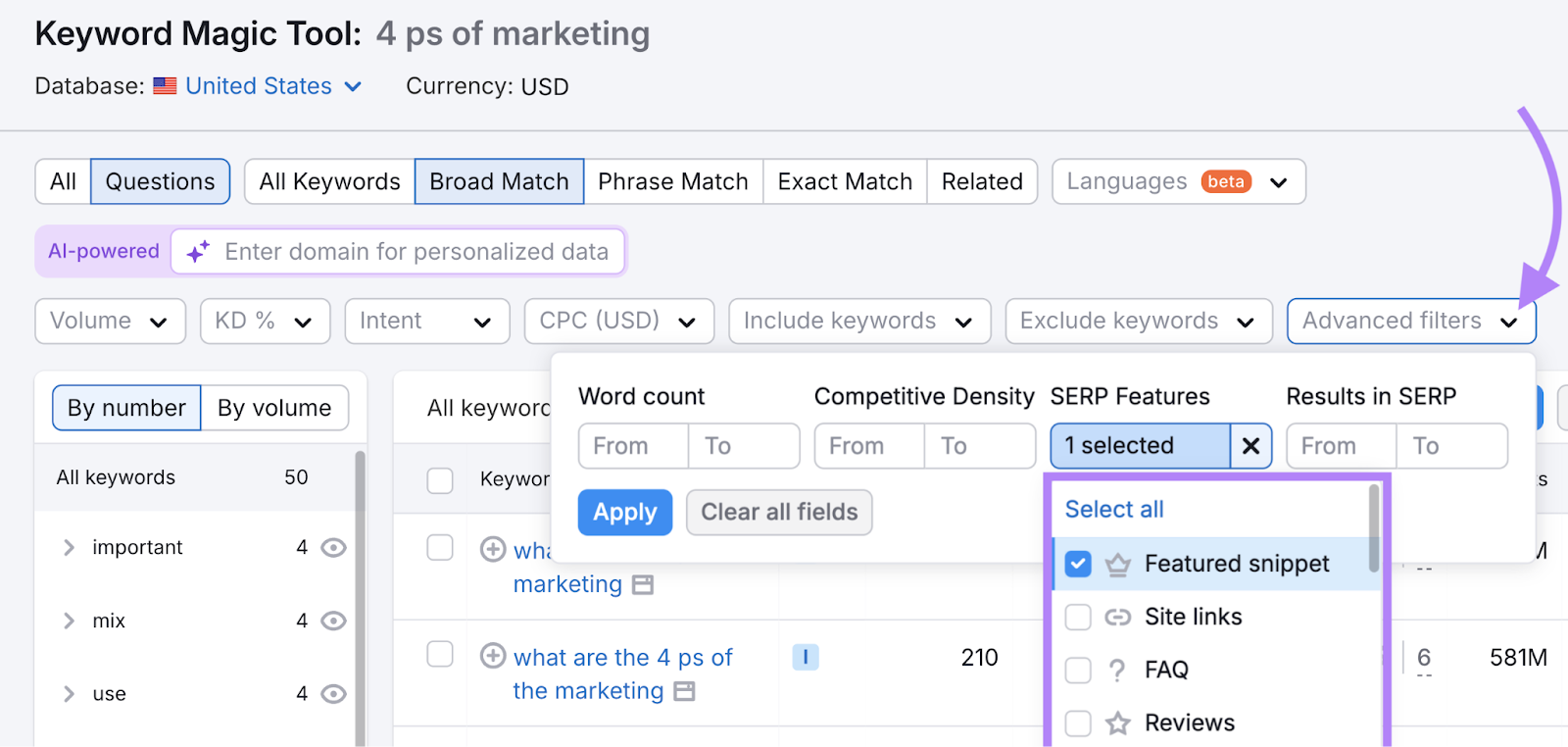Open SERP icon next to 'the marketing' keyword
The height and width of the screenshot is (747, 1568).
pos(685,691)
